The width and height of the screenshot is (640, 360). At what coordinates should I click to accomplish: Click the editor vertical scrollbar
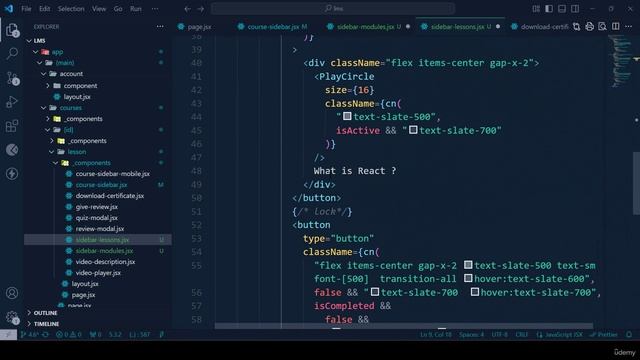636,183
